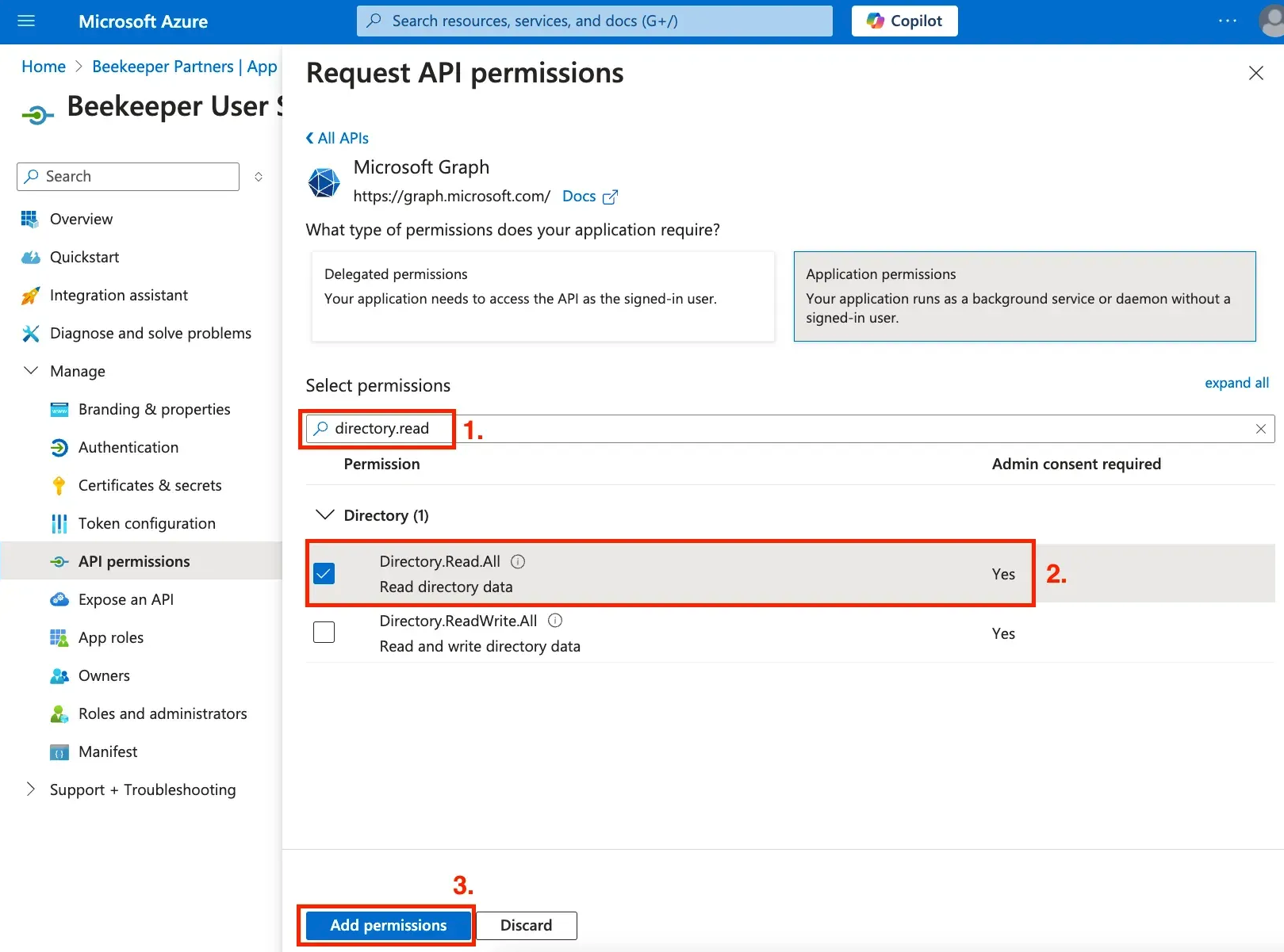Click expand all permissions link

click(1236, 383)
